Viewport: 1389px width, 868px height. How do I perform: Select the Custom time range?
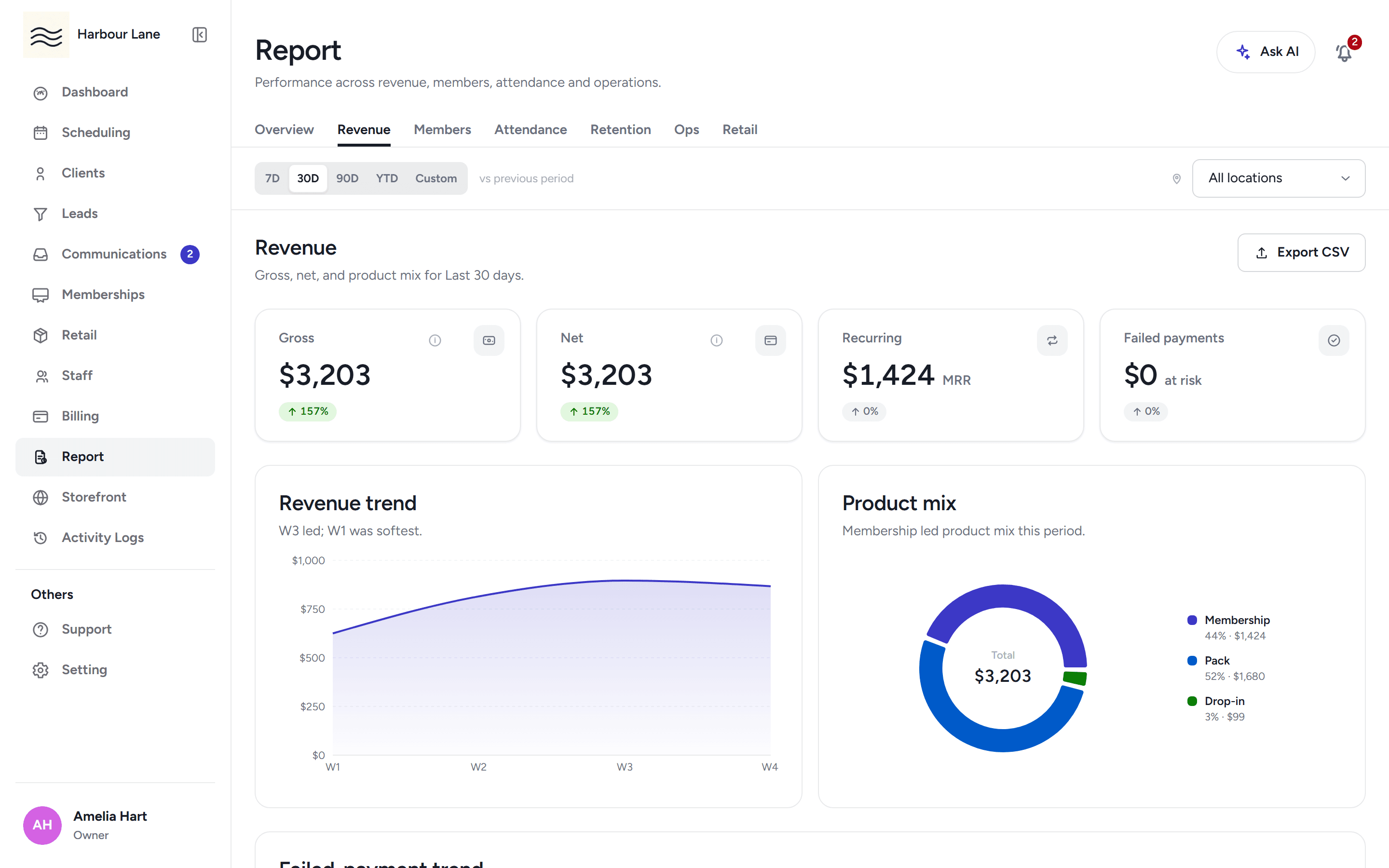click(x=436, y=178)
